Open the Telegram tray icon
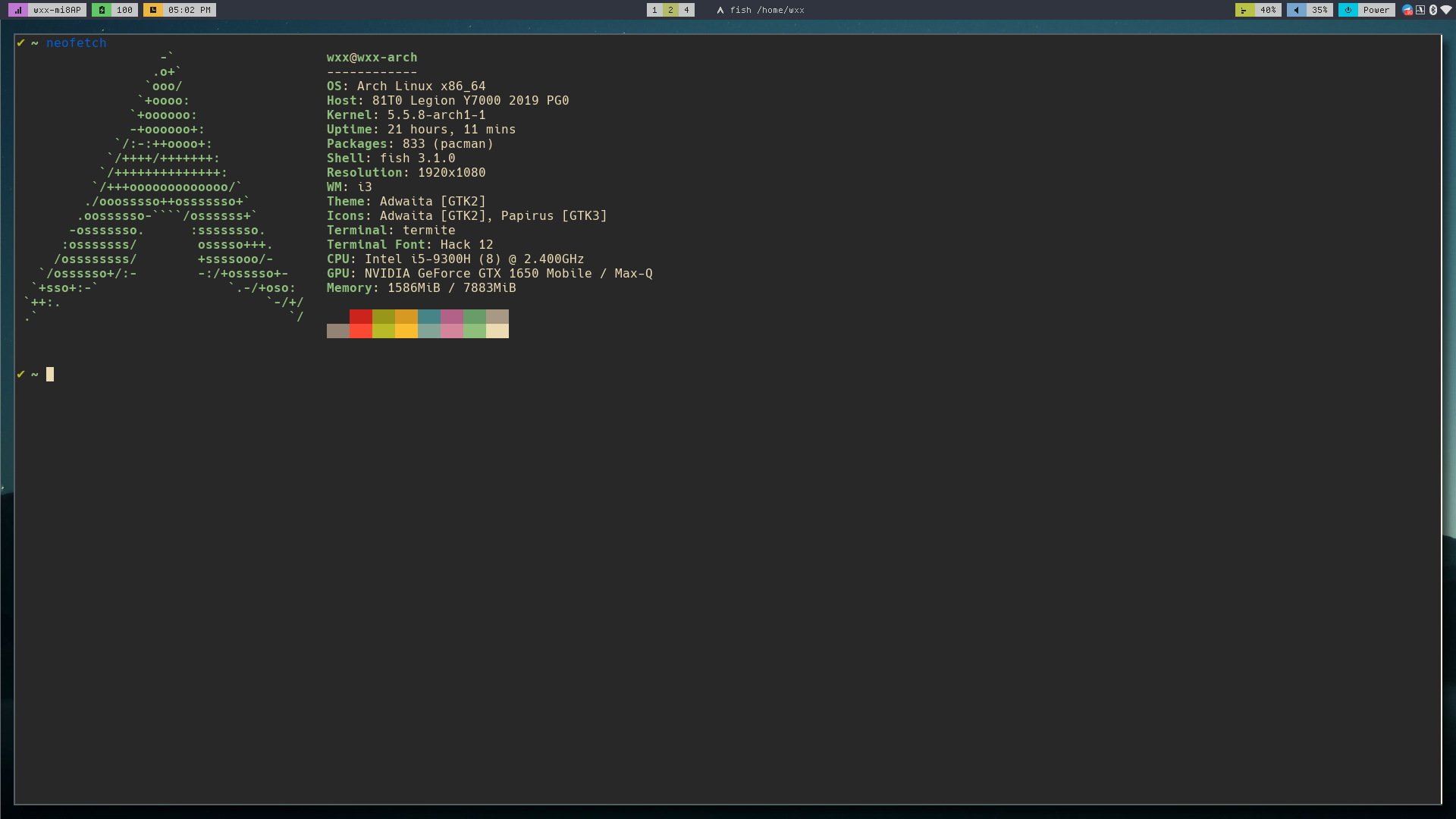The height and width of the screenshot is (819, 1456). [1407, 10]
